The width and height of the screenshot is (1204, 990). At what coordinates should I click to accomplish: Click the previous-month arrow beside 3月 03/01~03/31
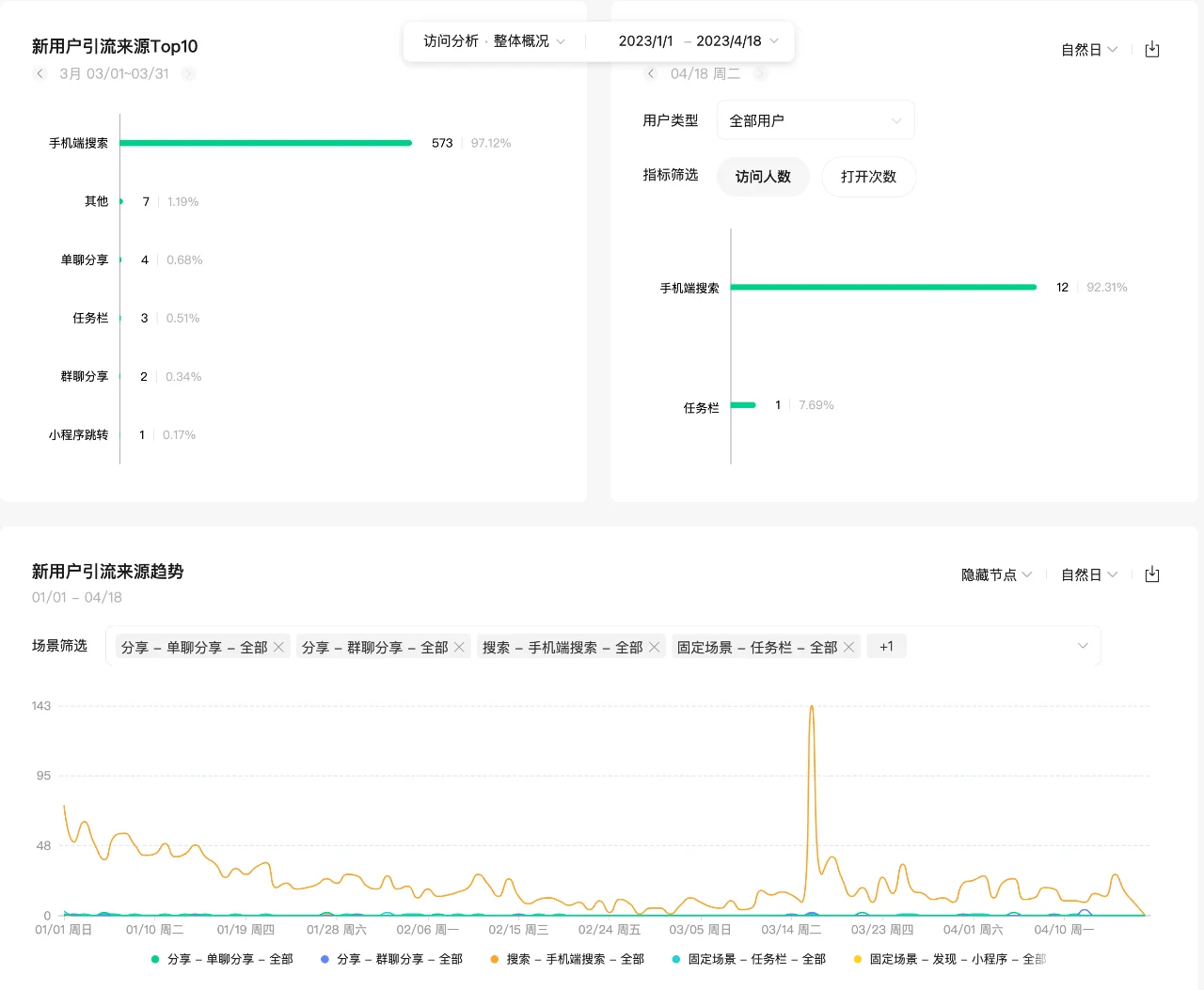coord(40,73)
